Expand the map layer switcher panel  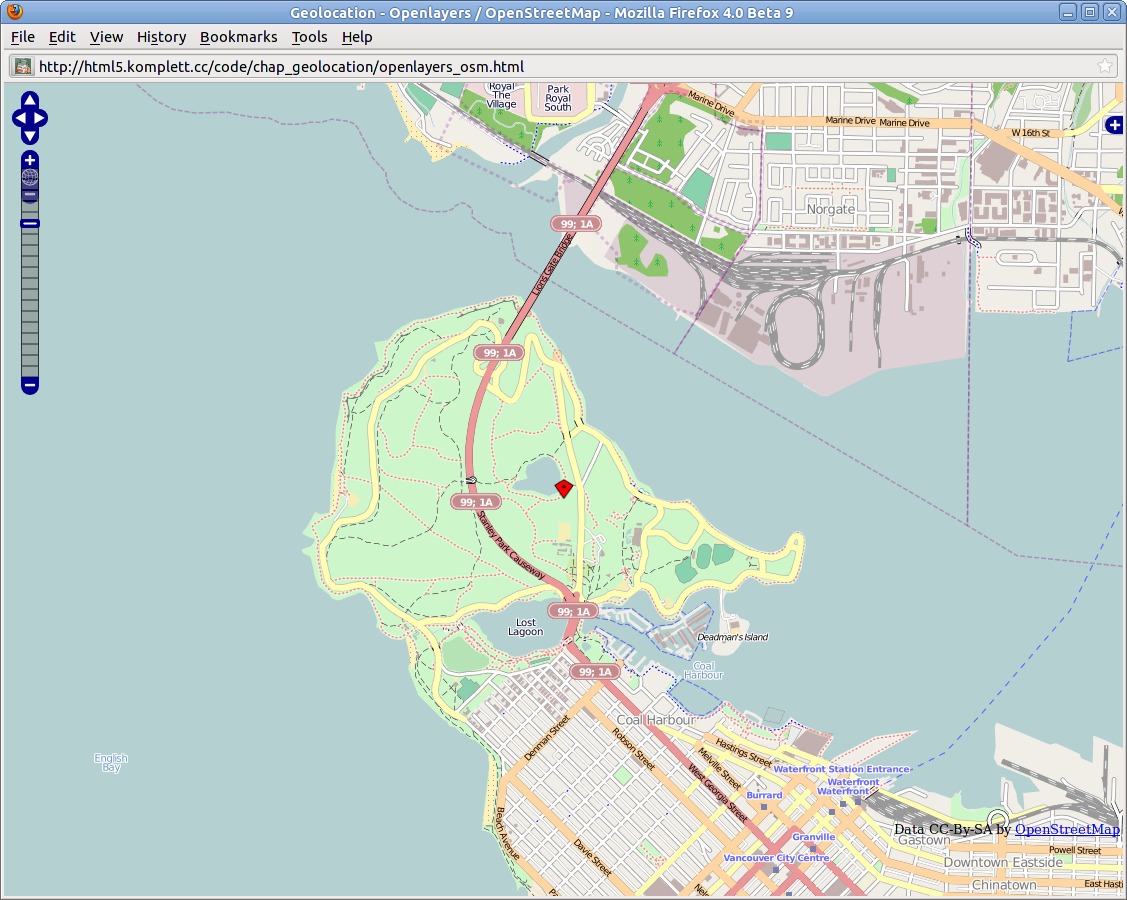[x=1115, y=125]
